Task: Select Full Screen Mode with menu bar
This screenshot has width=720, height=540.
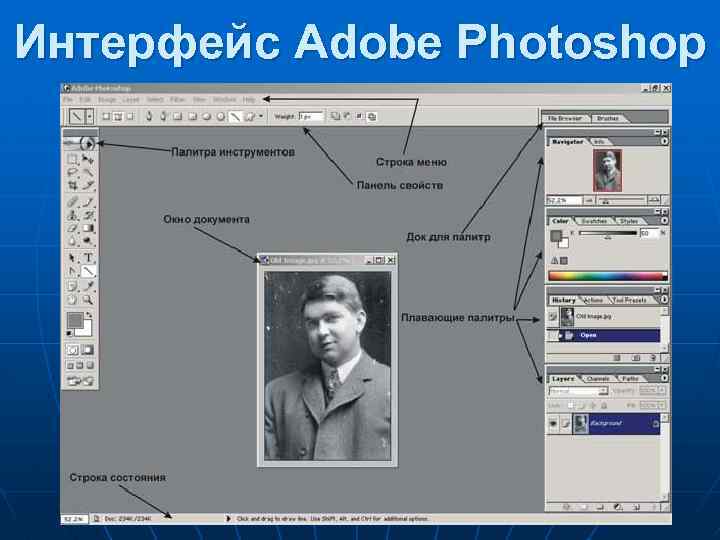Action: point(80,366)
